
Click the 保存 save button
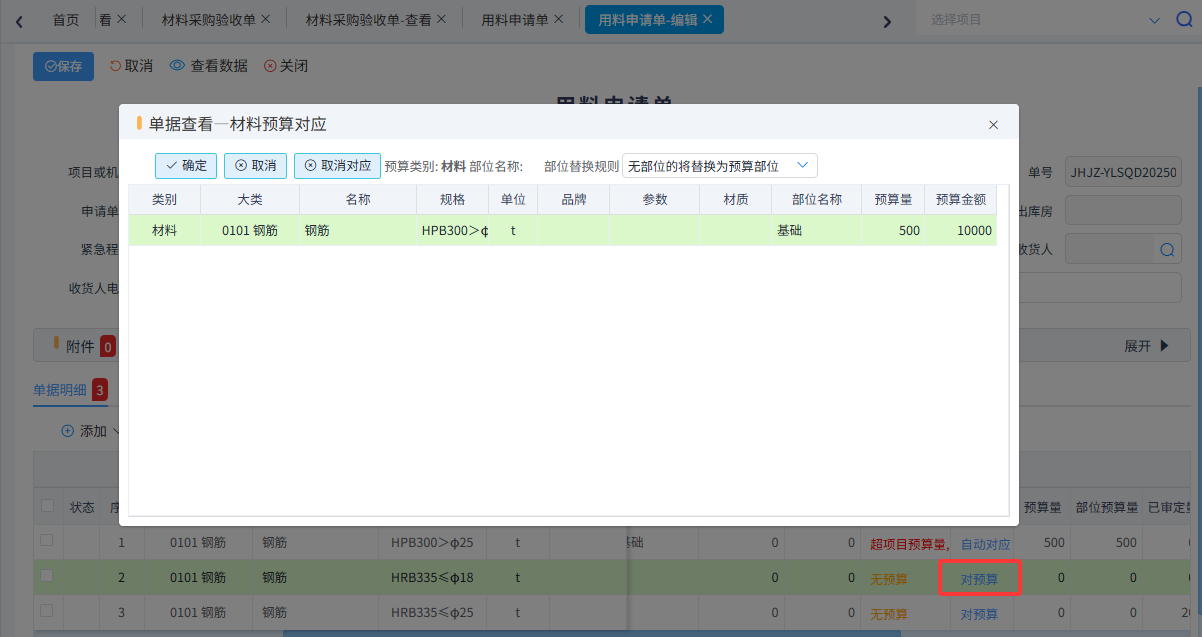[63, 66]
